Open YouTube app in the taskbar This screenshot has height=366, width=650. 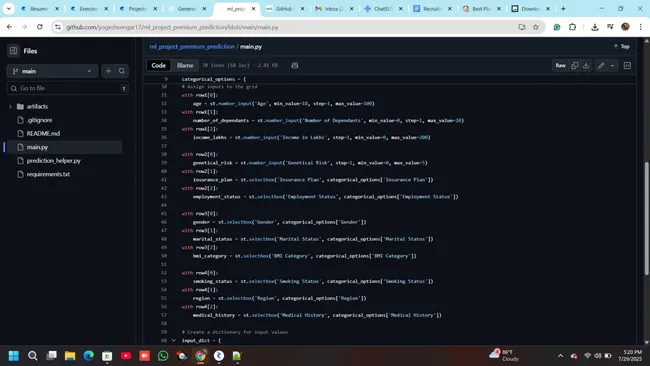click(x=126, y=356)
